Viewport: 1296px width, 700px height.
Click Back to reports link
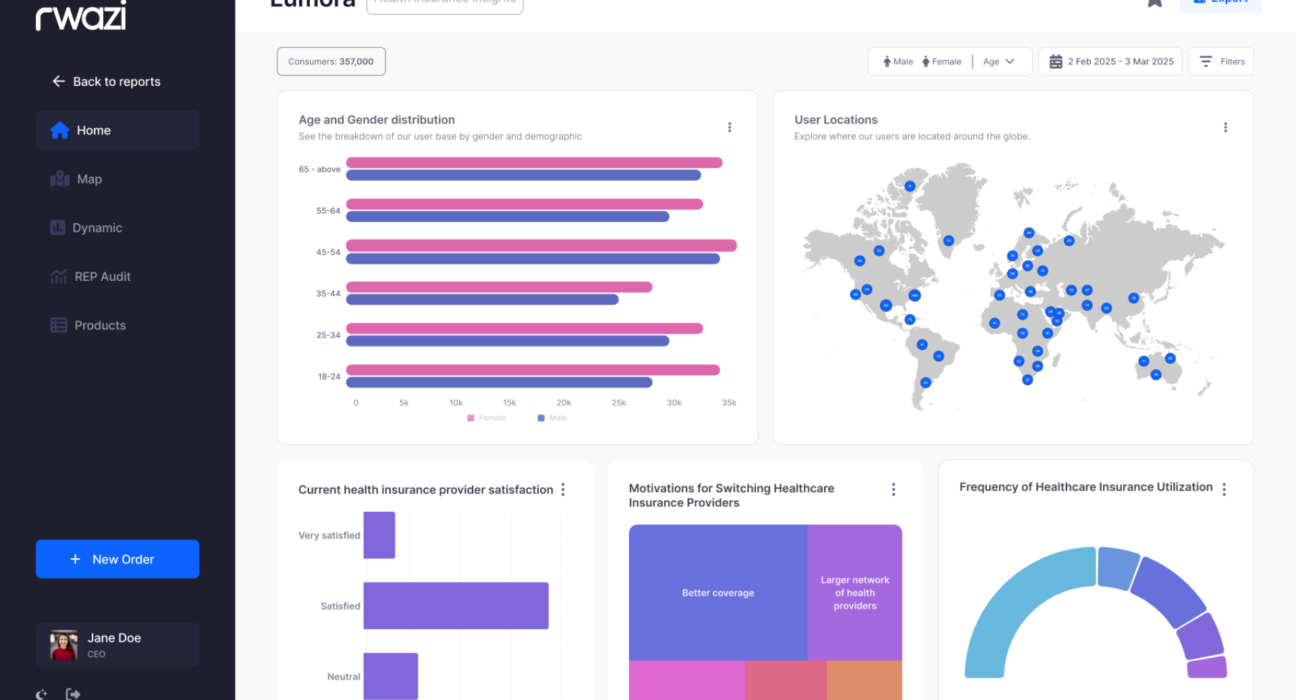click(116, 82)
